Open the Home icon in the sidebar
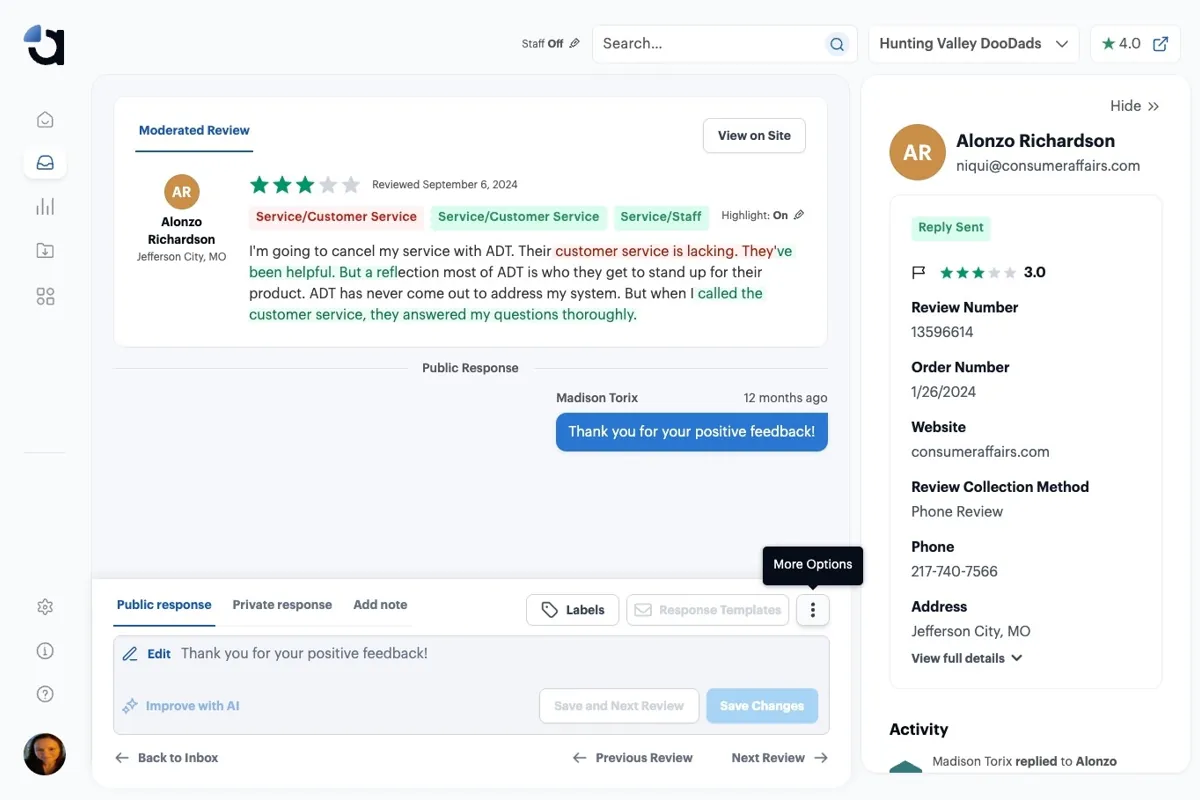The height and width of the screenshot is (800, 1200). pos(45,120)
